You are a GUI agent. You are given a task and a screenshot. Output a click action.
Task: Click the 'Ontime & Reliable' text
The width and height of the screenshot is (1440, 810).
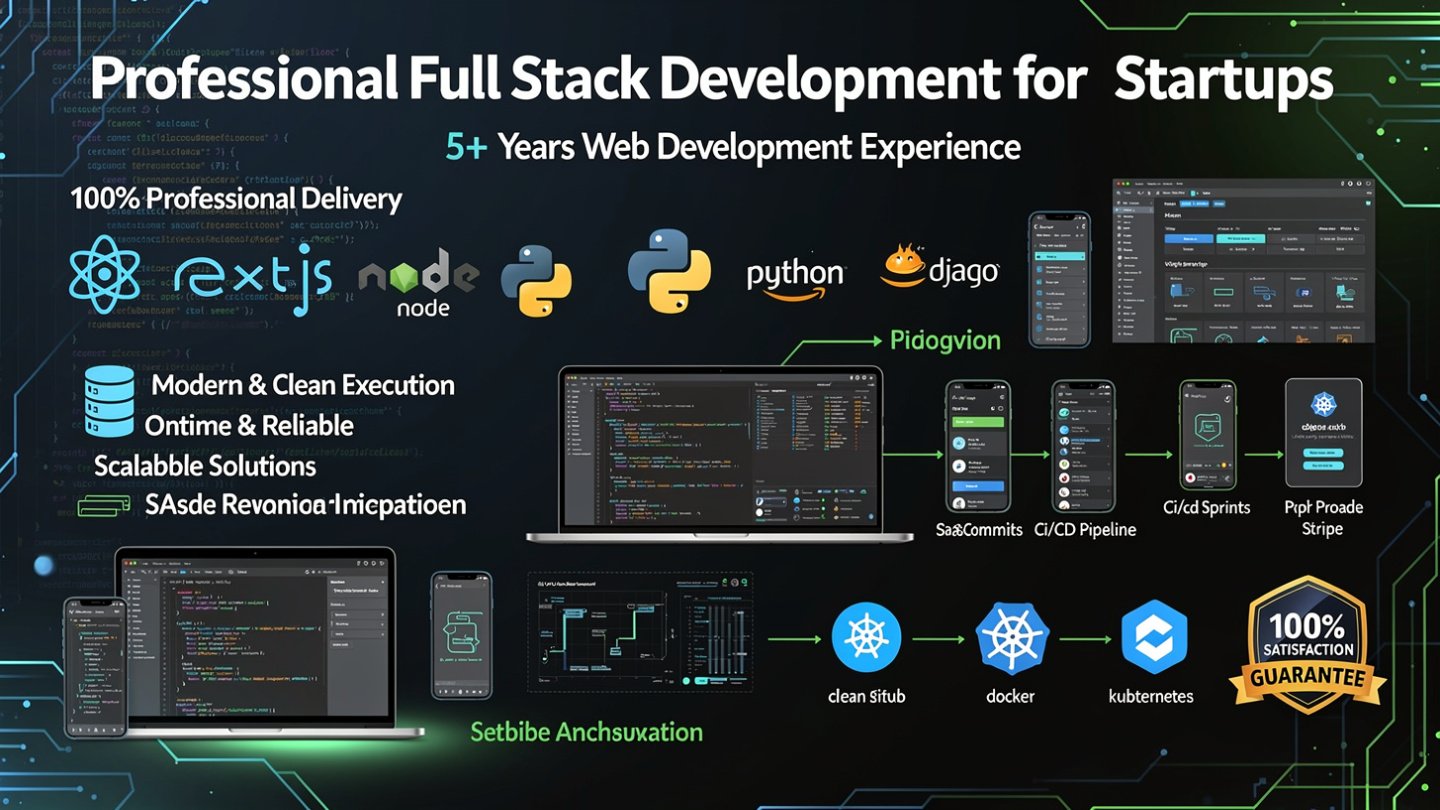(x=249, y=425)
